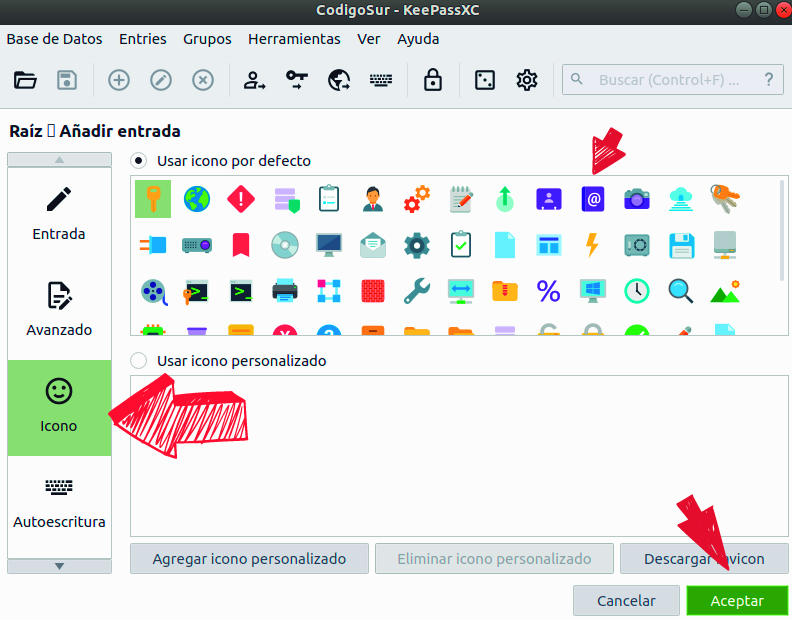
Task: Choose the globe earth icon
Action: coord(197,199)
